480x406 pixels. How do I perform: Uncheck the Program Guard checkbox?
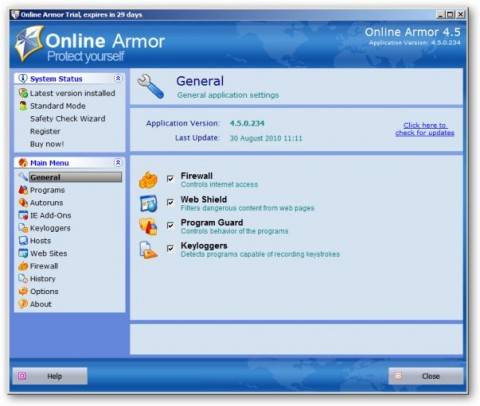170,225
